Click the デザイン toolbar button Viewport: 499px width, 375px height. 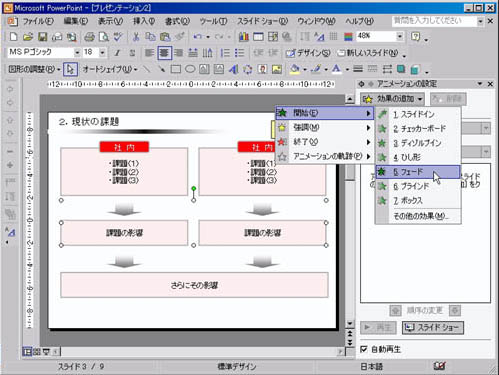(308, 53)
